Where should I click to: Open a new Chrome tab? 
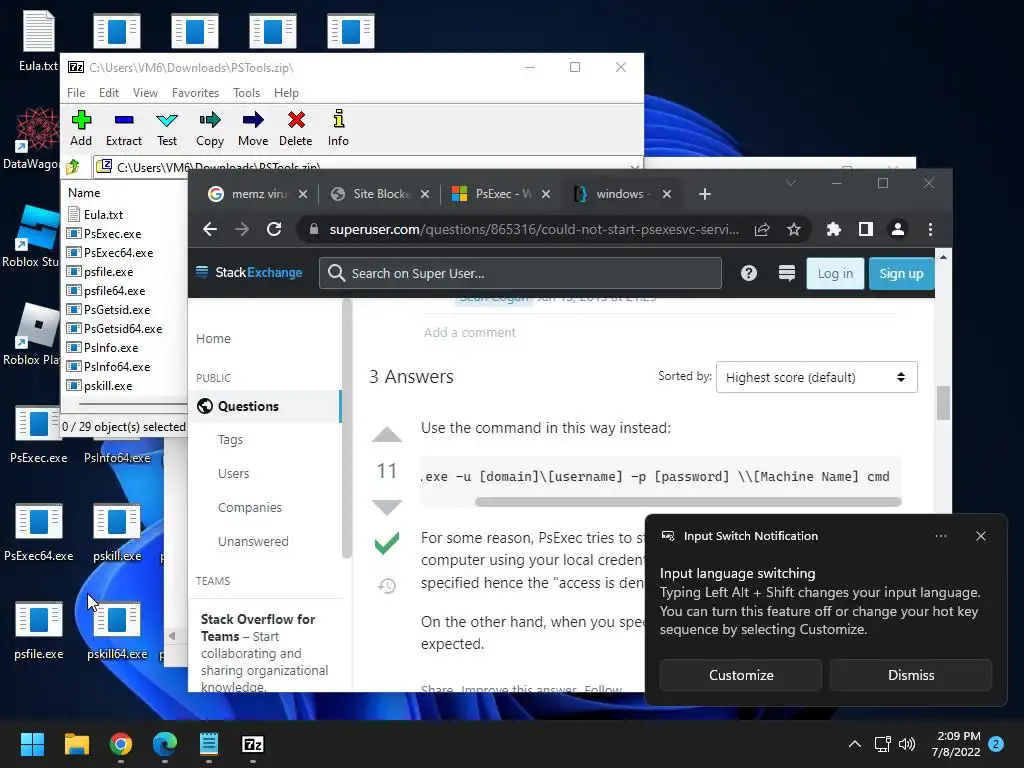tap(705, 194)
